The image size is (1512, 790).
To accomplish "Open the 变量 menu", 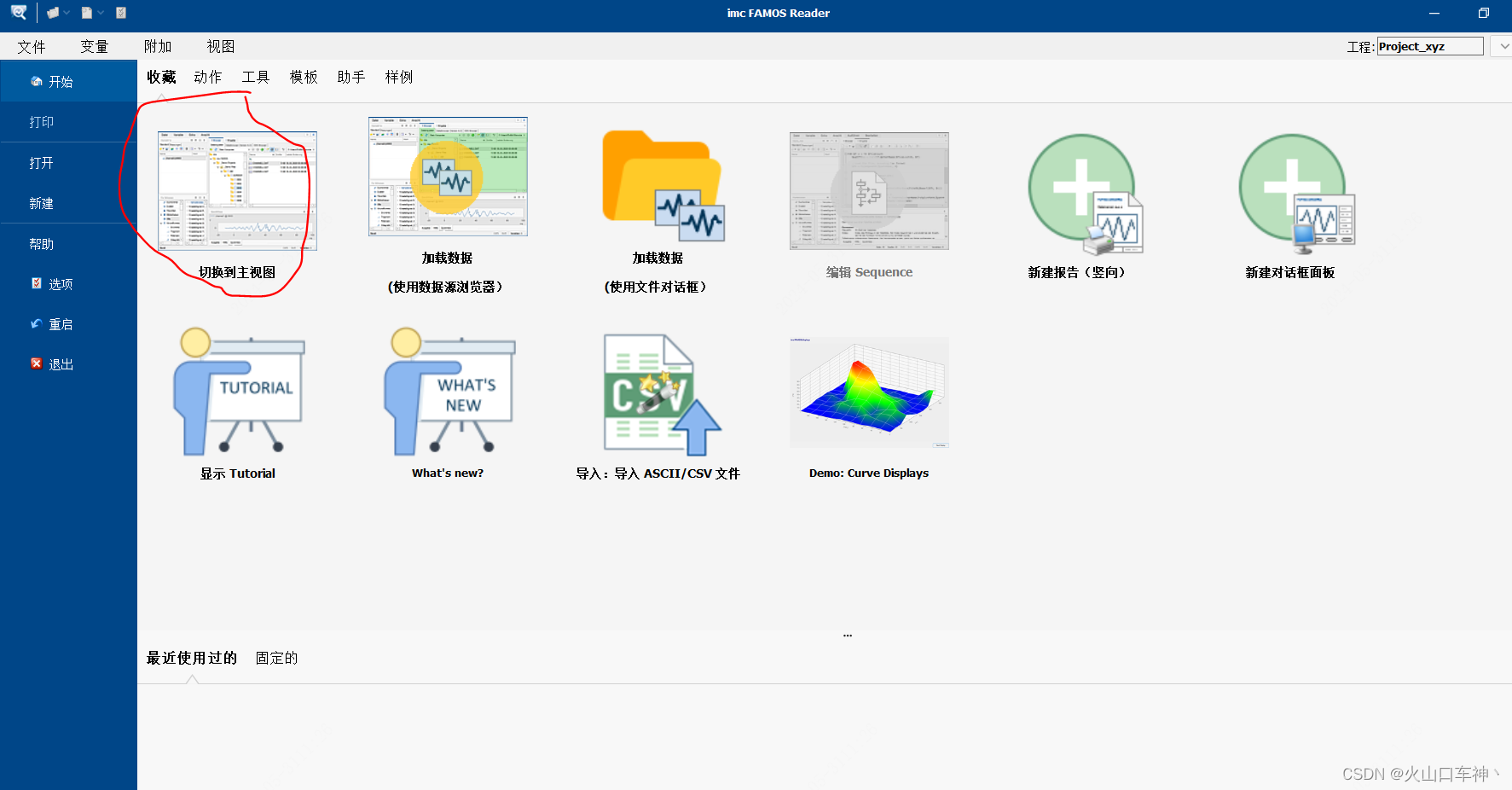I will point(95,47).
